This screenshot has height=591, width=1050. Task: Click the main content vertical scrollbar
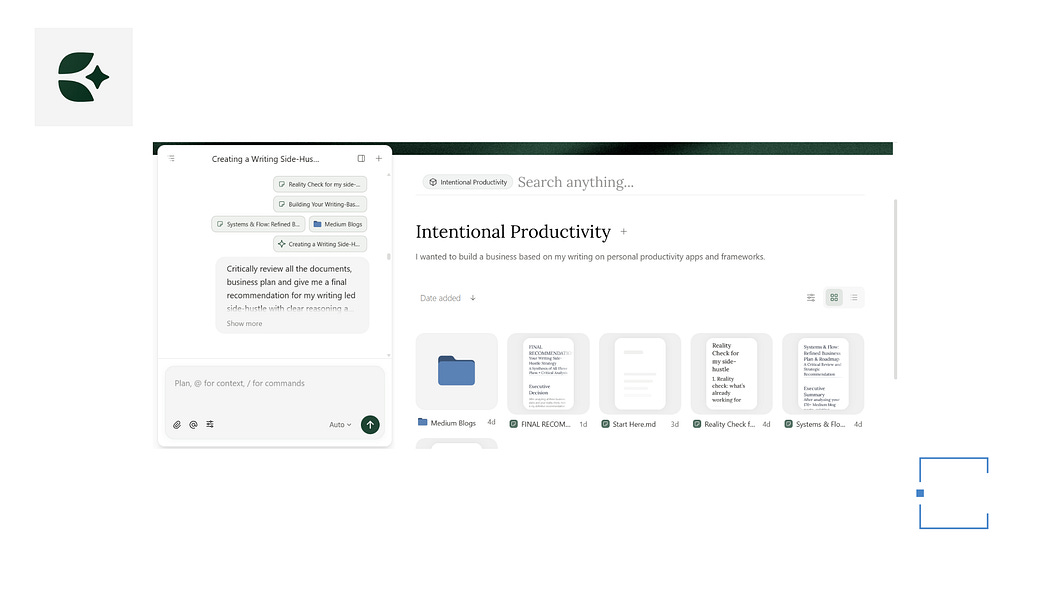pos(895,289)
